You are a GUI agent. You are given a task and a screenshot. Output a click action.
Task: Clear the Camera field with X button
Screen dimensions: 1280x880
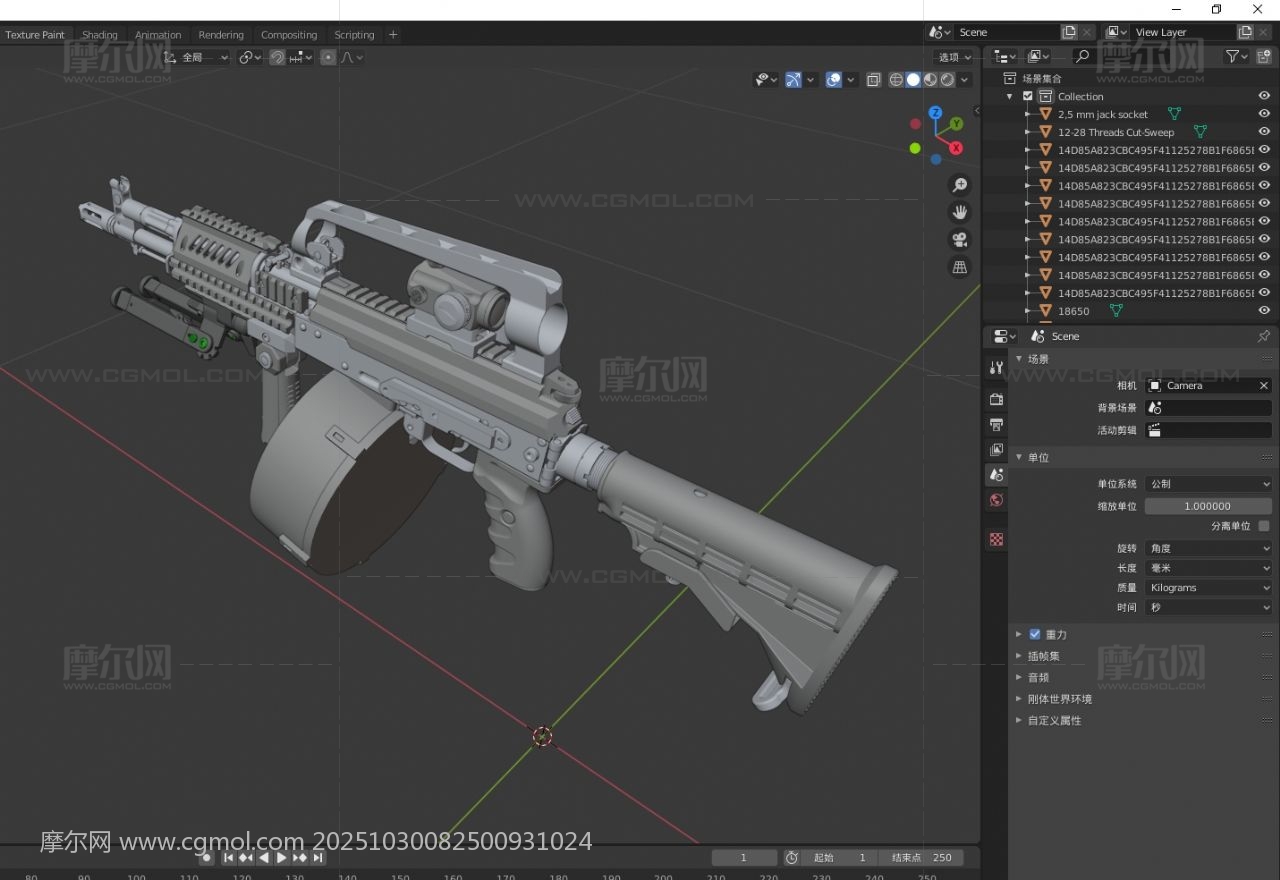pos(1263,386)
